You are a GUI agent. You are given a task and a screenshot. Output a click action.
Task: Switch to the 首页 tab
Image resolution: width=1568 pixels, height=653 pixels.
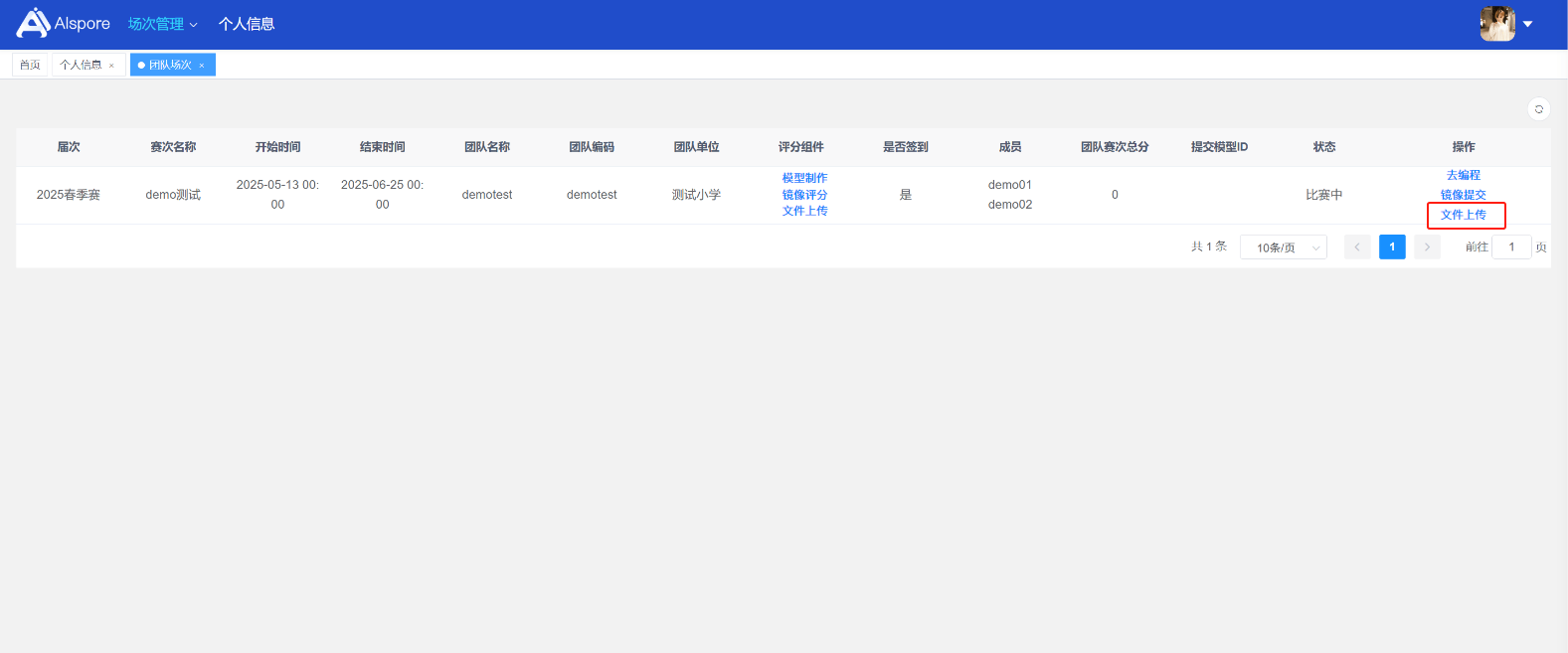[30, 65]
